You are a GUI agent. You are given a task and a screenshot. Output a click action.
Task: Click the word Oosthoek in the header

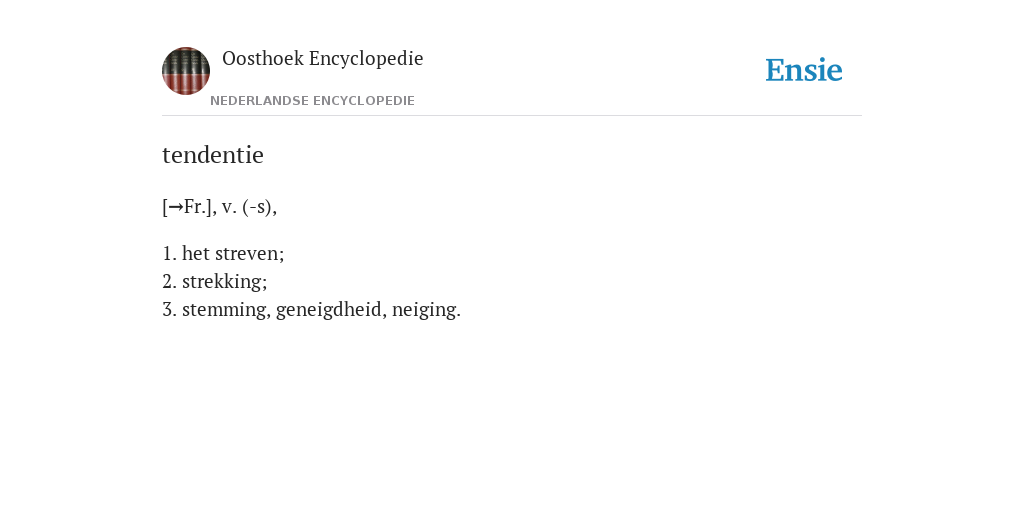coord(263,58)
